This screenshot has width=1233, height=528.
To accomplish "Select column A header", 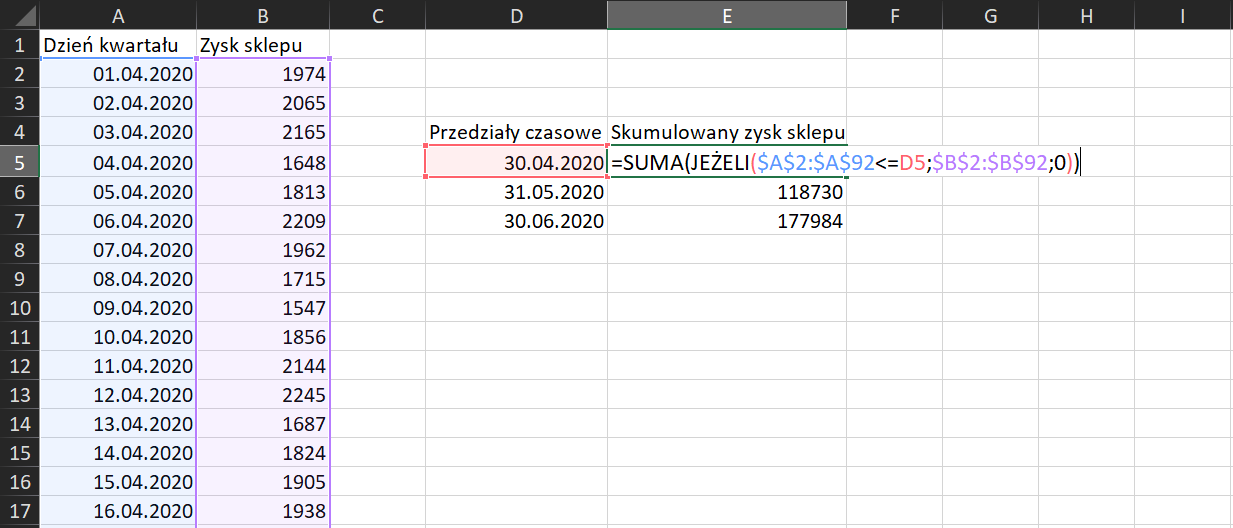I will pyautogui.click(x=118, y=15).
